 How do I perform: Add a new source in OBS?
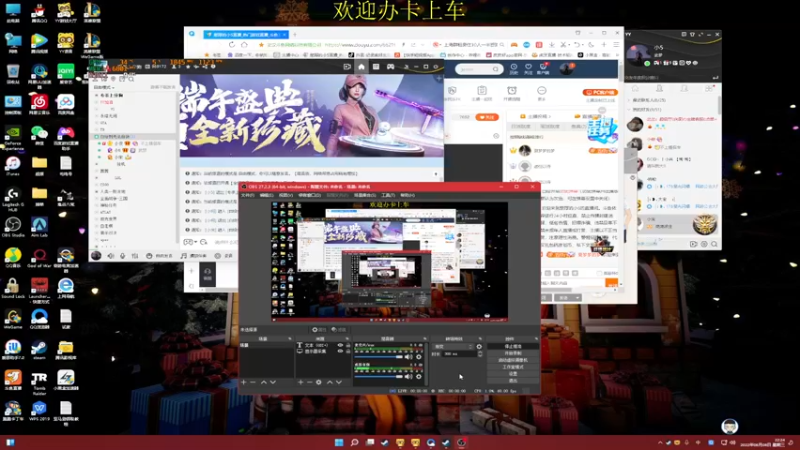pyautogui.click(x=301, y=382)
